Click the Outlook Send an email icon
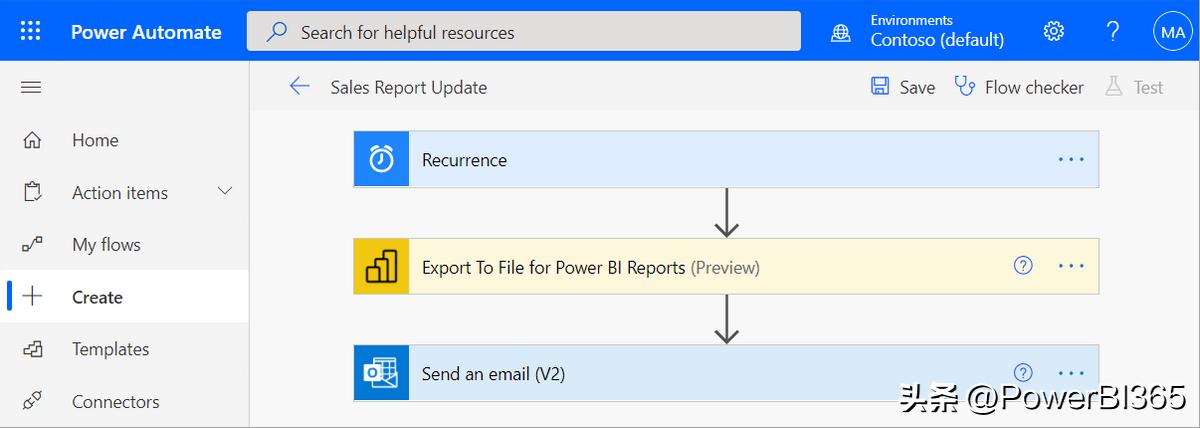 [x=381, y=374]
